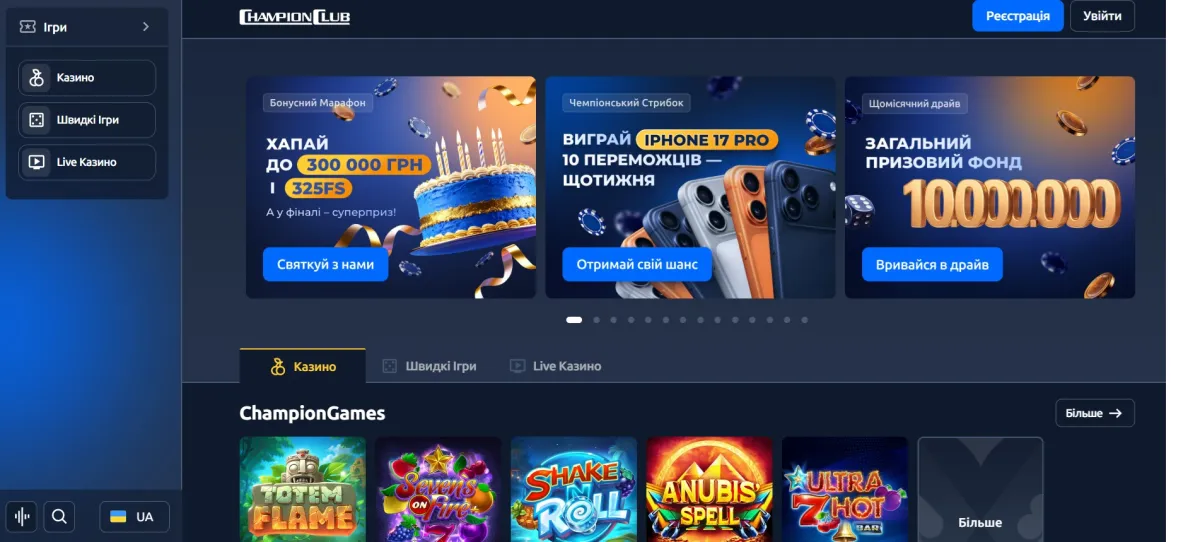Click the Ukrainian flag icon

[x=118, y=517]
